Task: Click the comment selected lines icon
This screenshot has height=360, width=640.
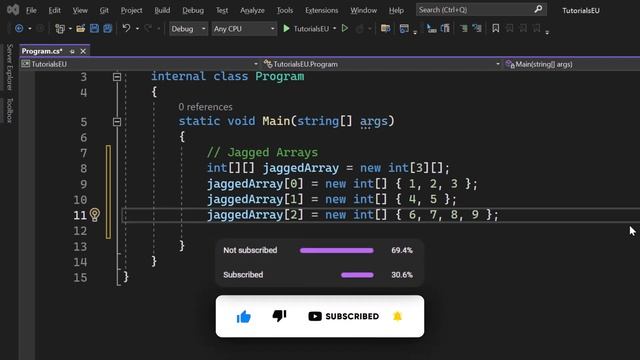Action: click(x=464, y=29)
